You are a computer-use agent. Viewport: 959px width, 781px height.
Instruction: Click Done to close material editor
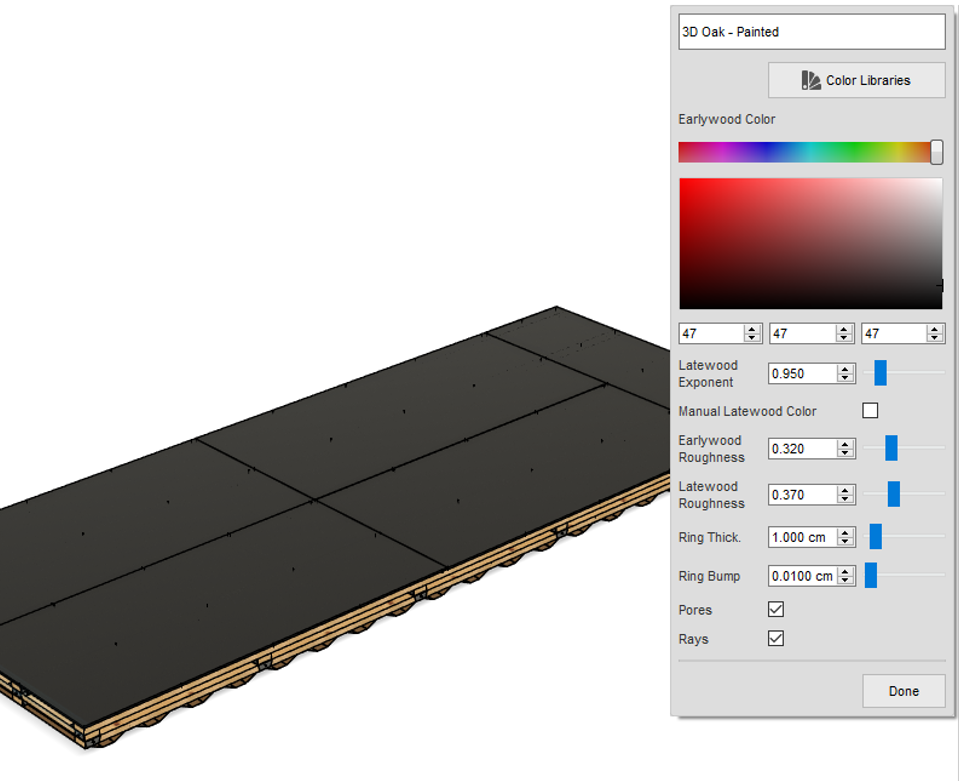click(903, 691)
